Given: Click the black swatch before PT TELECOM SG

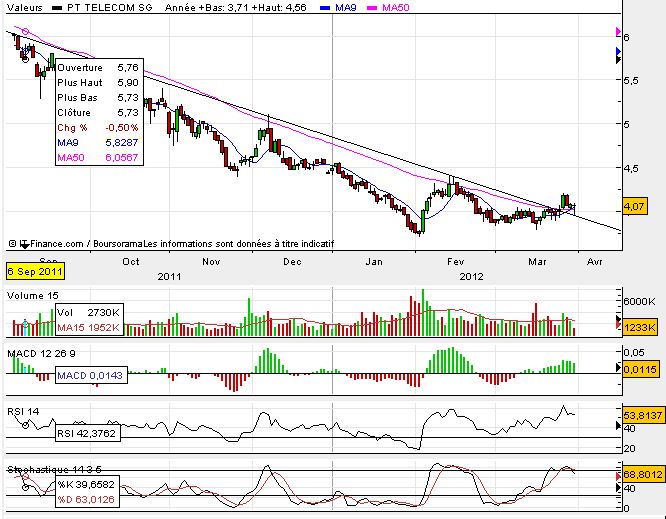Looking at the screenshot, I should click(x=57, y=8).
